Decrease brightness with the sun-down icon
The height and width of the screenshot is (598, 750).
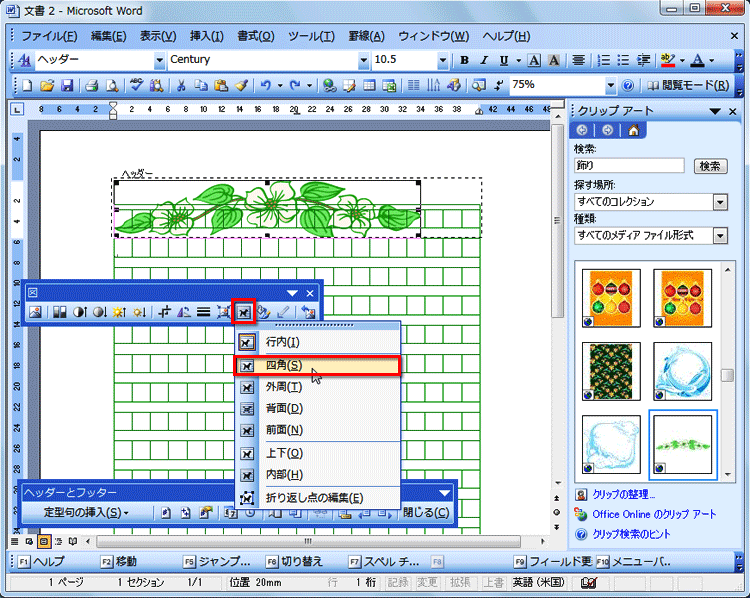139,312
